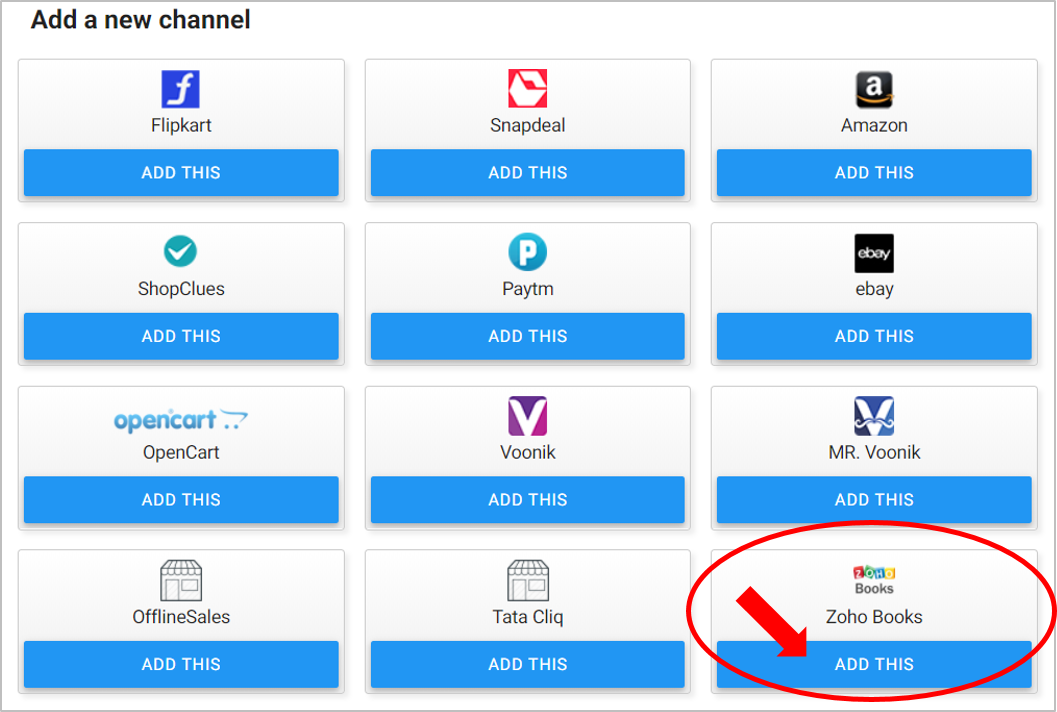Screen dimensions: 1057x712
Task: Select the Voonik name label
Action: (527, 452)
